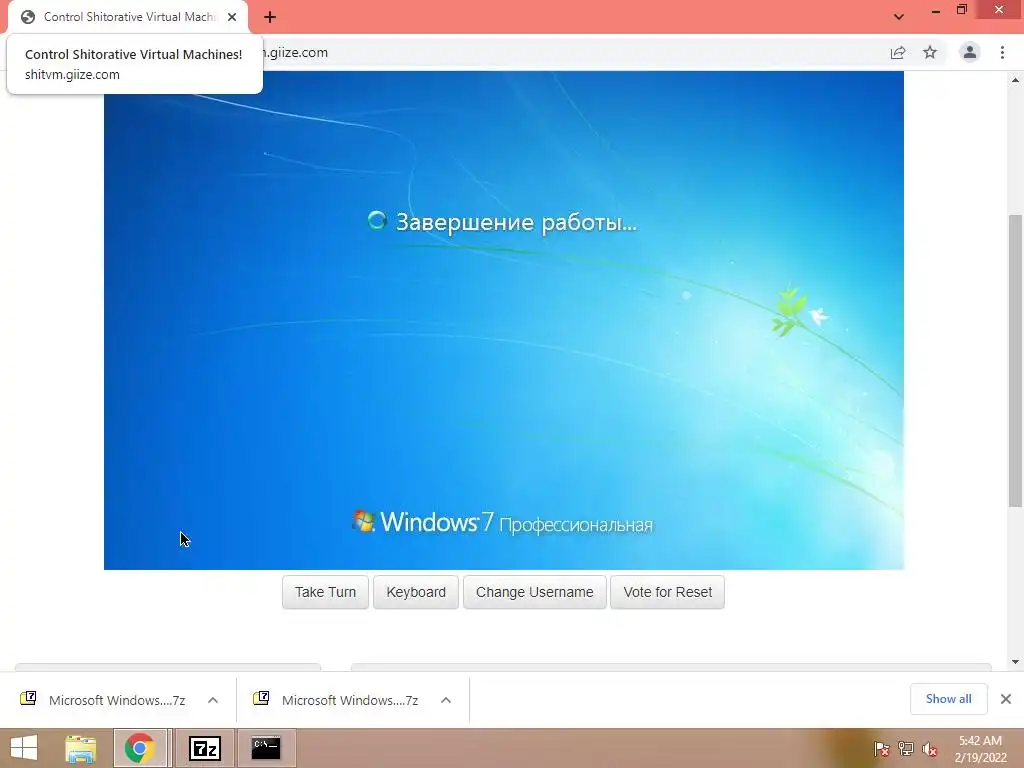
Task: Select the Control Shitorative Virtual Machines tab
Action: [x=128, y=17]
